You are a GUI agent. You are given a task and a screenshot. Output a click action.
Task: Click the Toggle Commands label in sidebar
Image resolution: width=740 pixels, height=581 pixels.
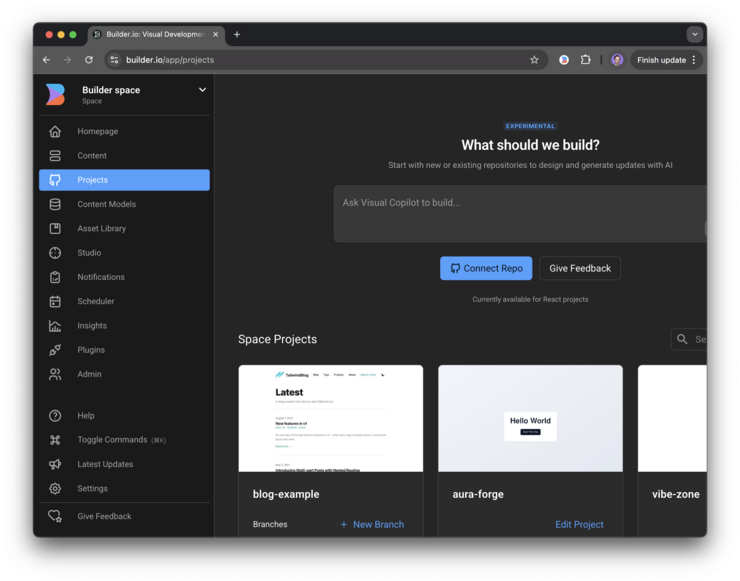pyautogui.click(x=112, y=440)
